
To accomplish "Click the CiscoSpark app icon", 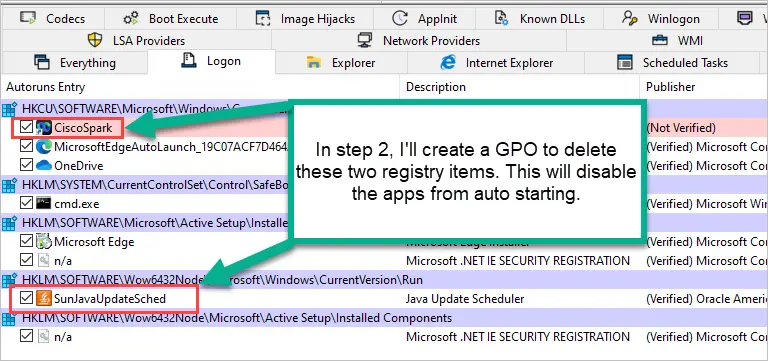I will (44, 128).
